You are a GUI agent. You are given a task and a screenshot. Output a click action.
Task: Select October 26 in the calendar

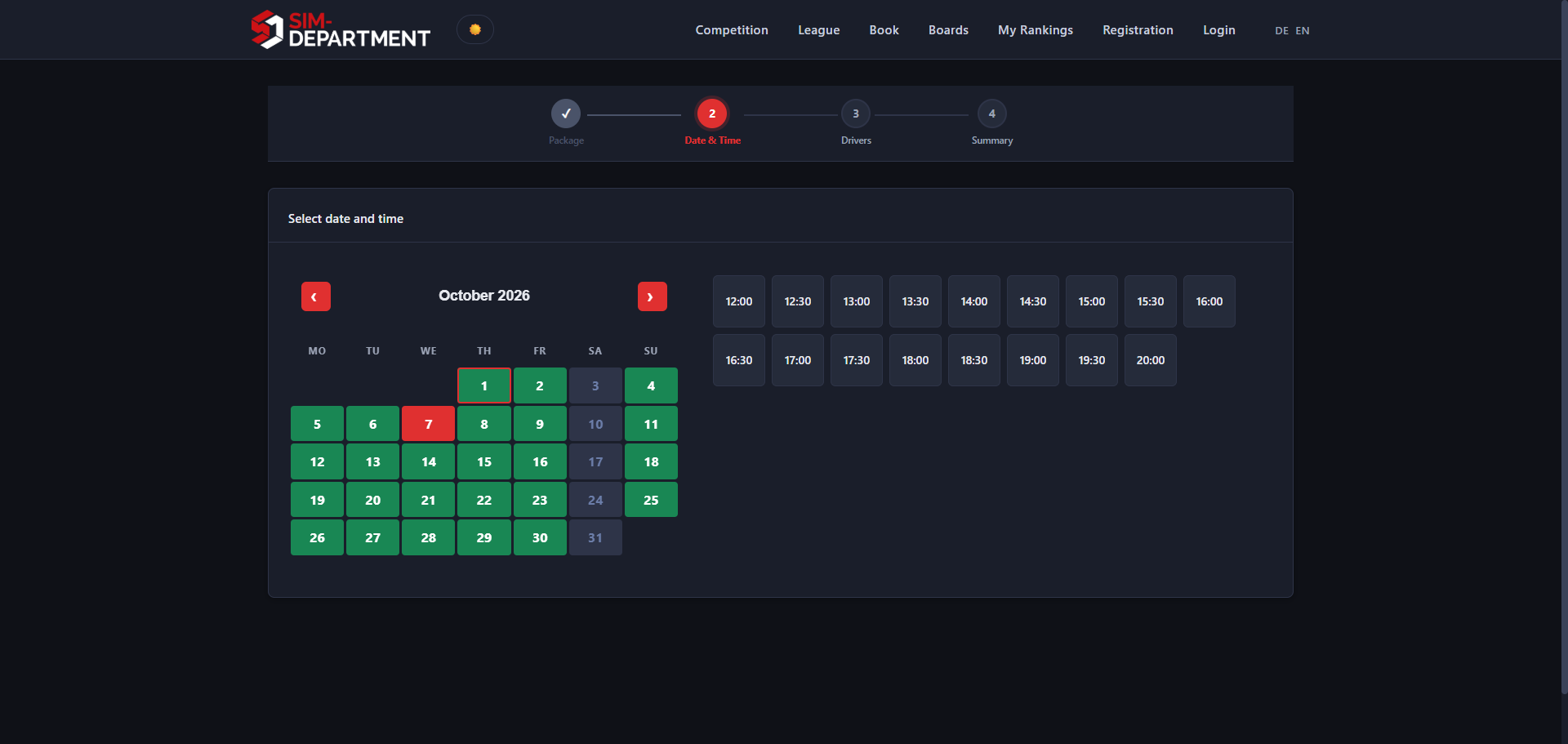[x=317, y=537]
